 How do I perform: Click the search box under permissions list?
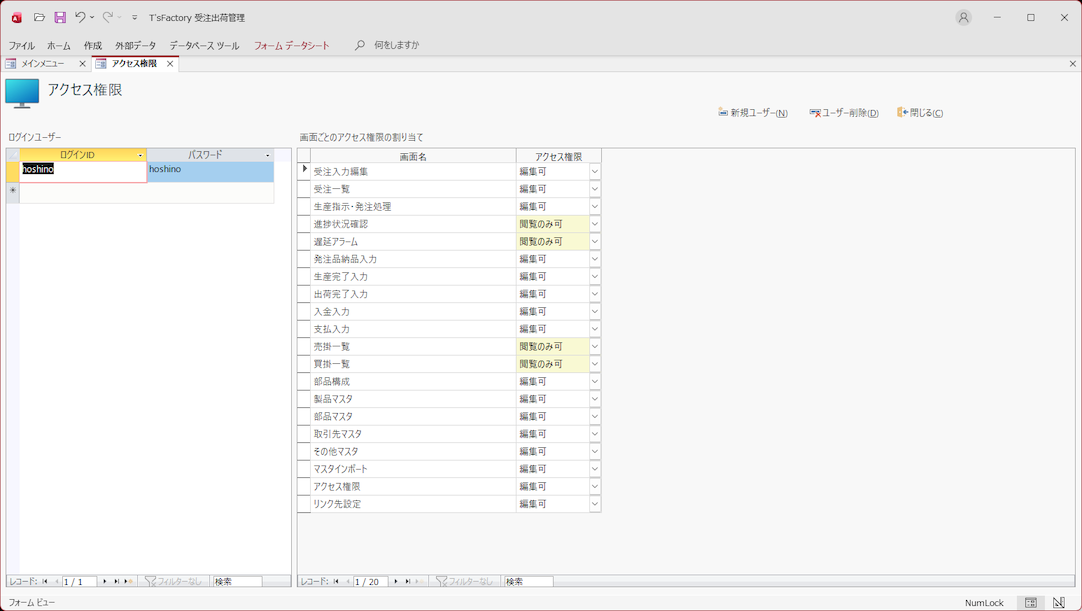(x=527, y=581)
